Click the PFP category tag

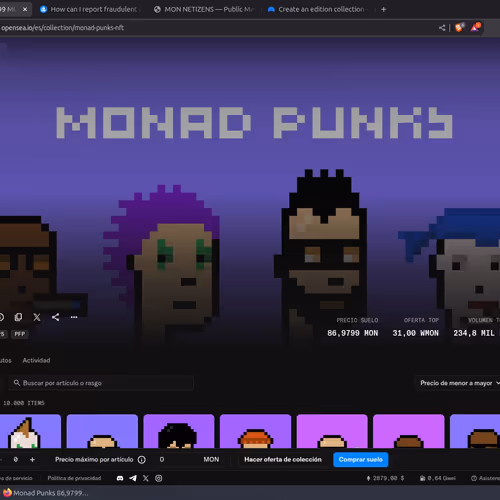(x=20, y=334)
